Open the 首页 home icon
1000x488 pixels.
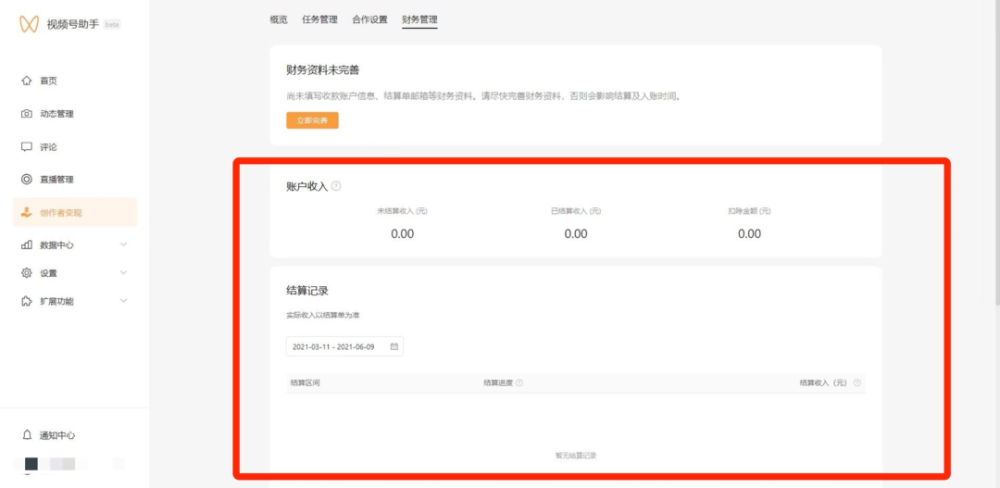27,81
